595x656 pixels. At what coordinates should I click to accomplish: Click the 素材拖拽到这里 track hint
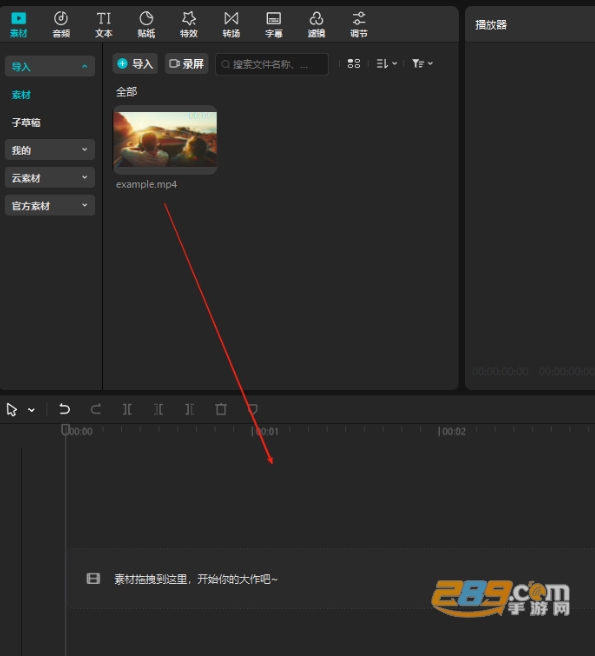pos(196,579)
